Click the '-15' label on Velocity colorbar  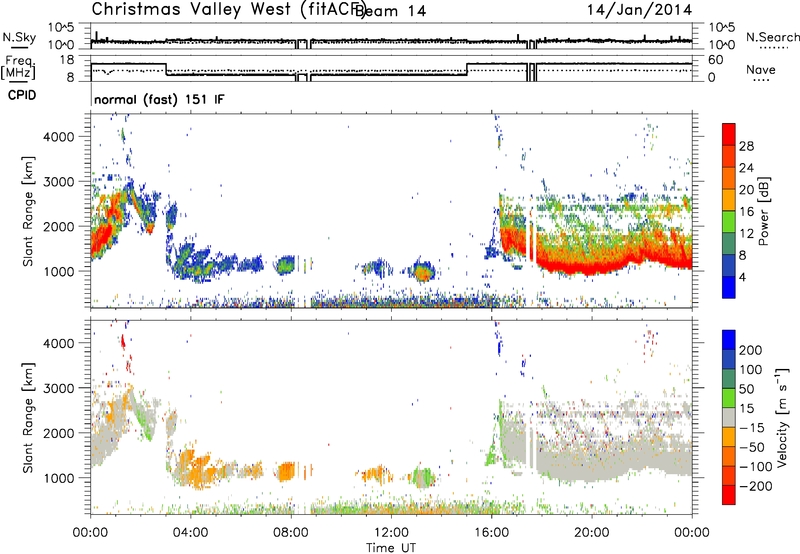(752, 427)
